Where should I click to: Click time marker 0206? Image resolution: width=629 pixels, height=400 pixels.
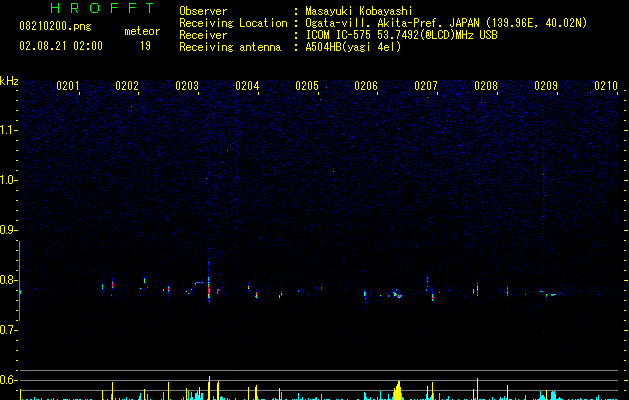coord(366,85)
